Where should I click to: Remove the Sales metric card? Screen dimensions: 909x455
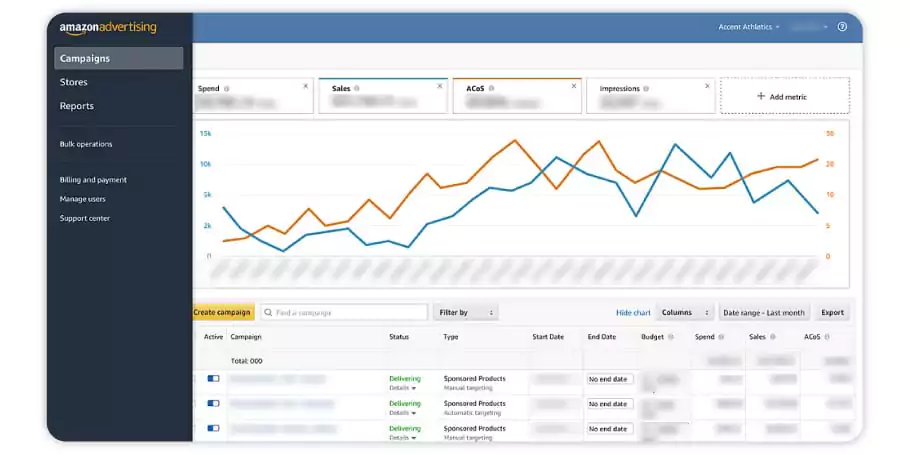(x=439, y=86)
